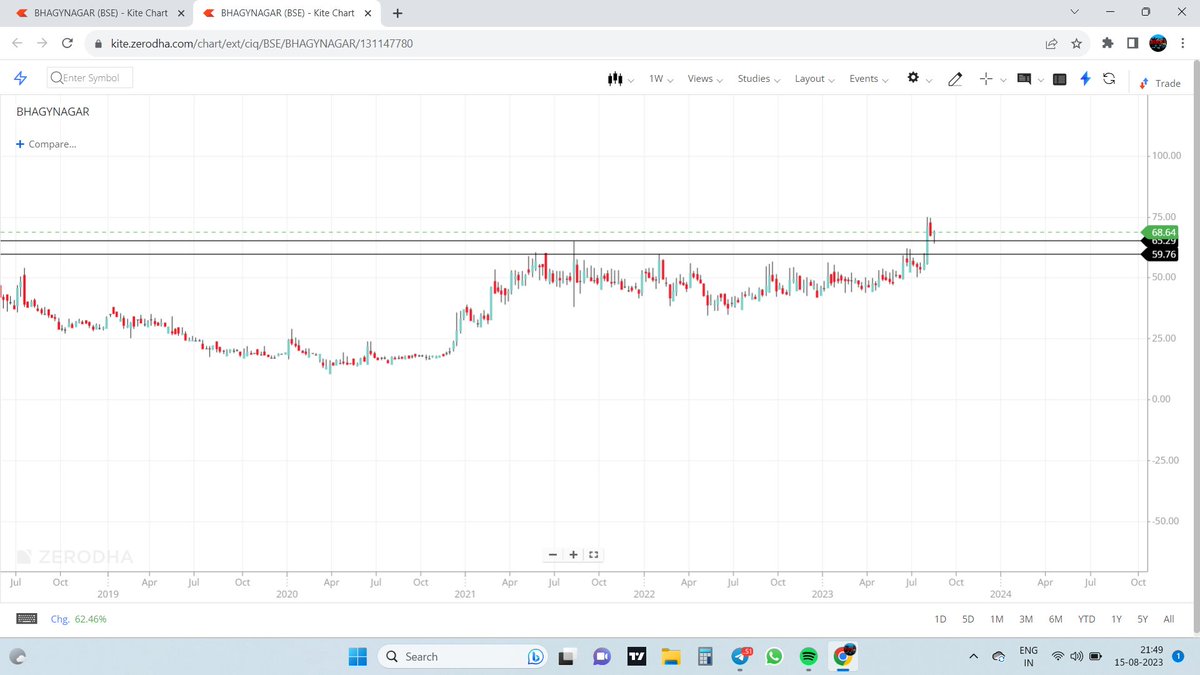
Task: Click the BHAGYNAGAR symbol label on chart
Action: tap(53, 112)
